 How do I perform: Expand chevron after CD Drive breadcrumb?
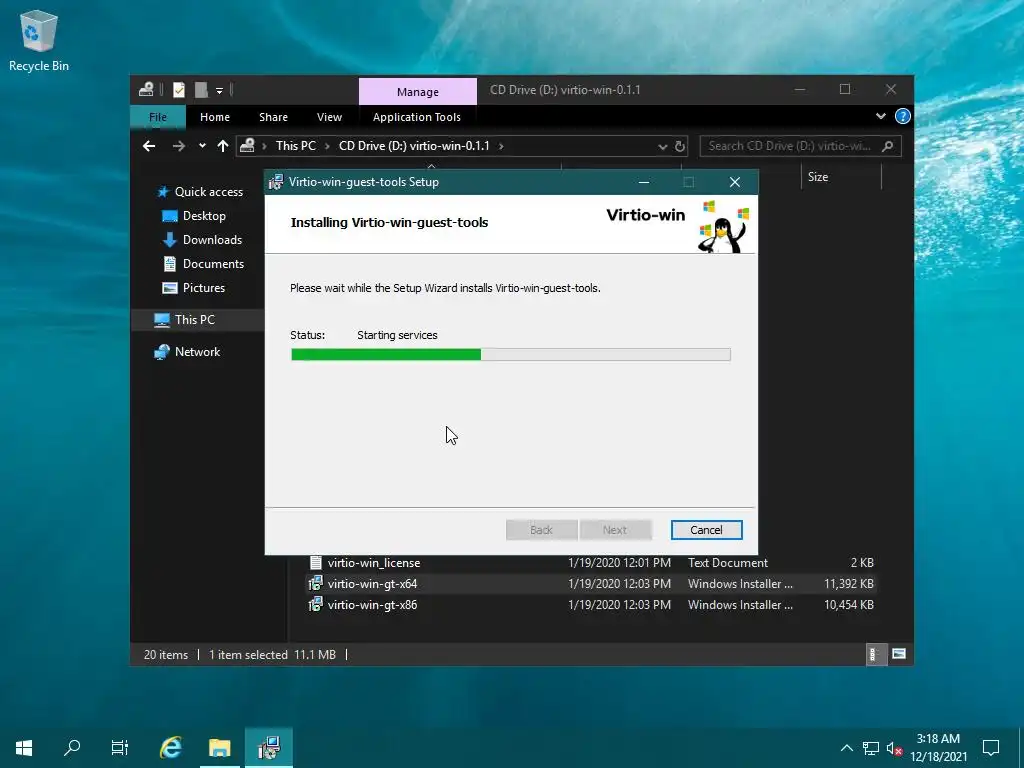(501, 146)
